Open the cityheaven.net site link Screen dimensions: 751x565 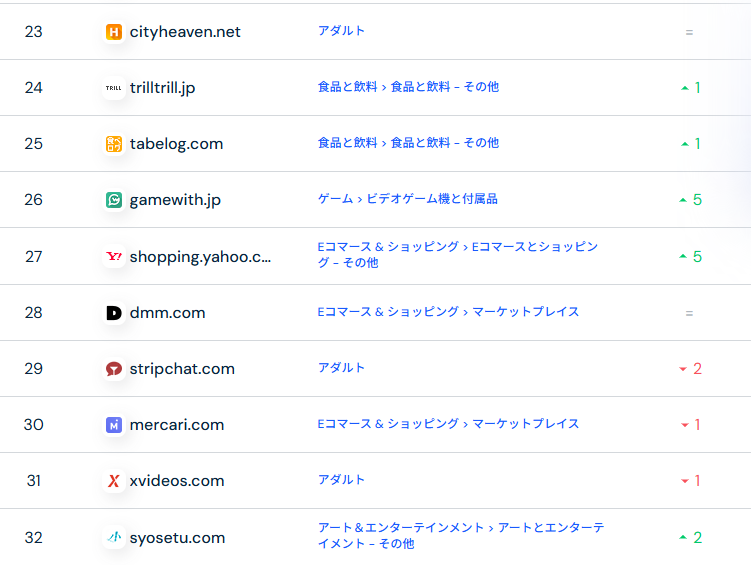(x=185, y=32)
